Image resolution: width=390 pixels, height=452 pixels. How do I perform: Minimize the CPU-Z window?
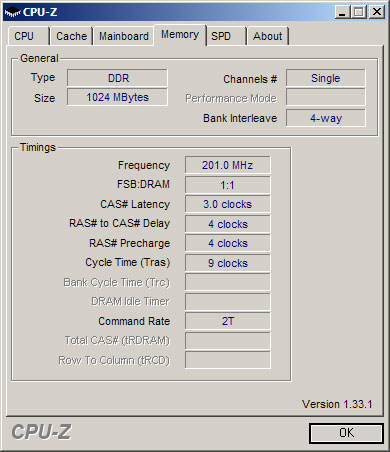pyautogui.click(x=342, y=12)
